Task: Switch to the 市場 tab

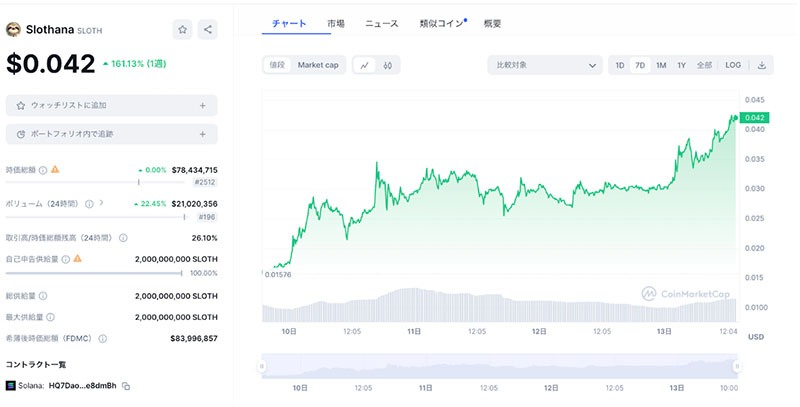Action: point(336,23)
